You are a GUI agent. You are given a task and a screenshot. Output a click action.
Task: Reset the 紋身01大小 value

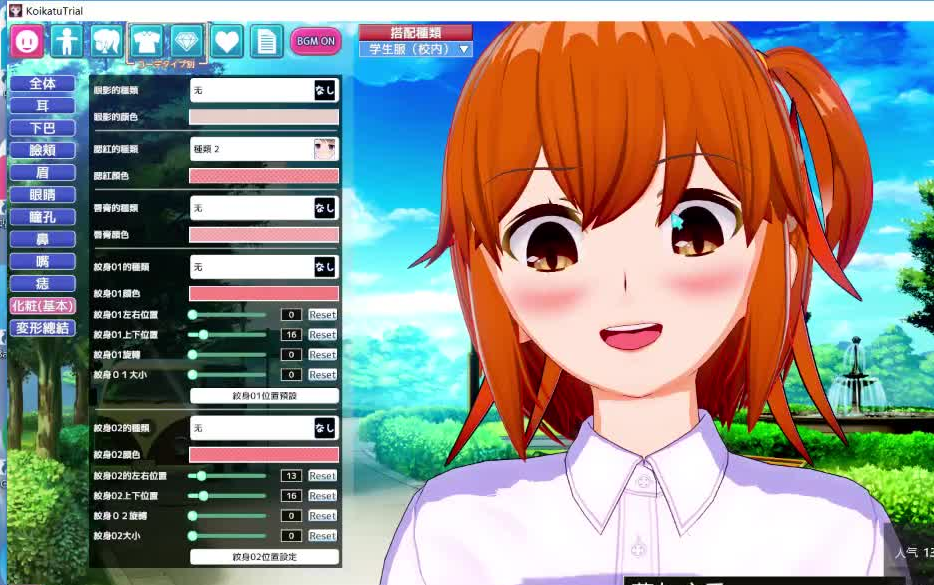pos(322,375)
